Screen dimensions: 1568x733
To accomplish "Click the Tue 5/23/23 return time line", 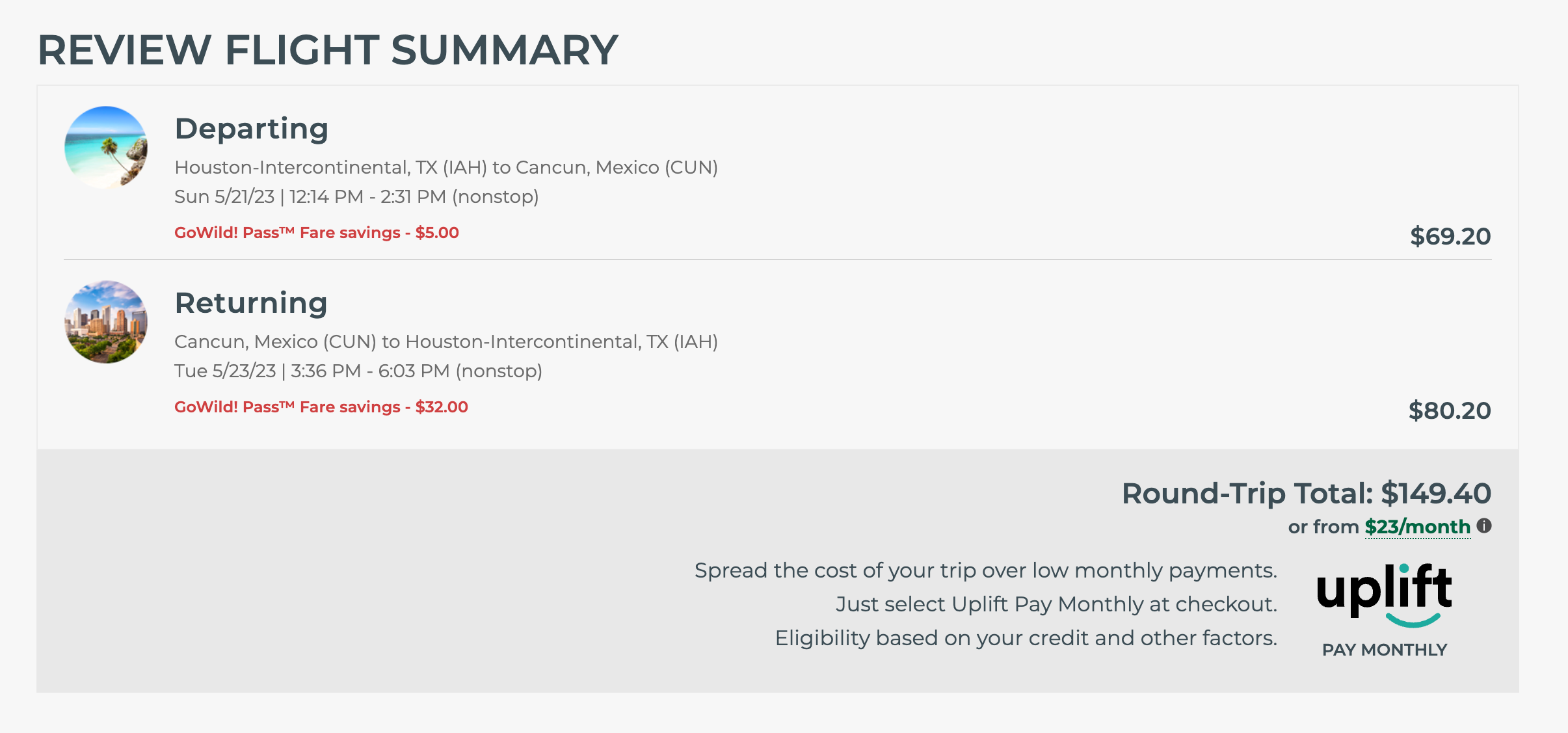I will (x=358, y=371).
